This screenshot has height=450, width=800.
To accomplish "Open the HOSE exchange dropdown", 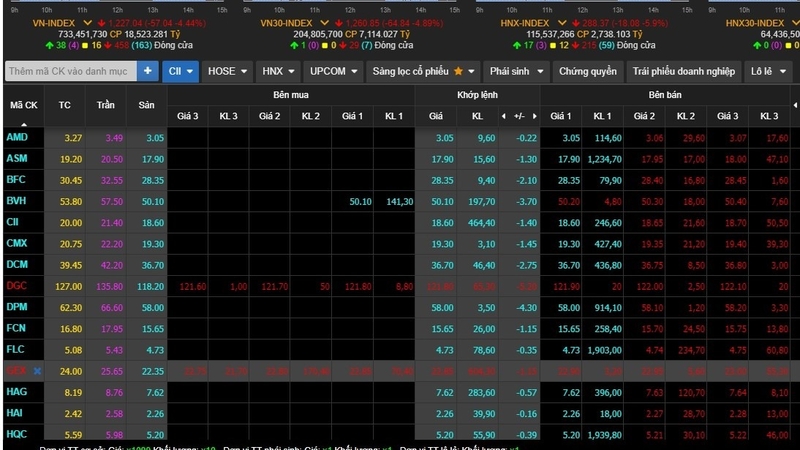I will point(227,71).
